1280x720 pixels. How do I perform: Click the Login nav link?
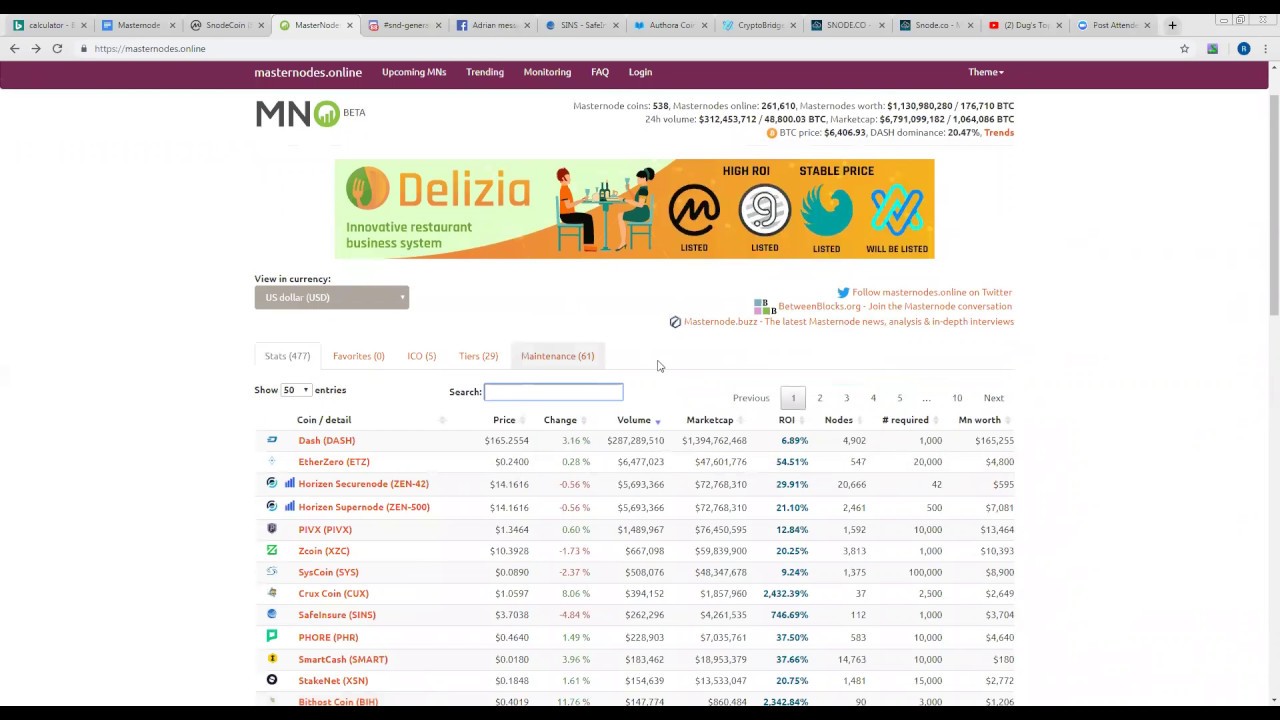[640, 72]
